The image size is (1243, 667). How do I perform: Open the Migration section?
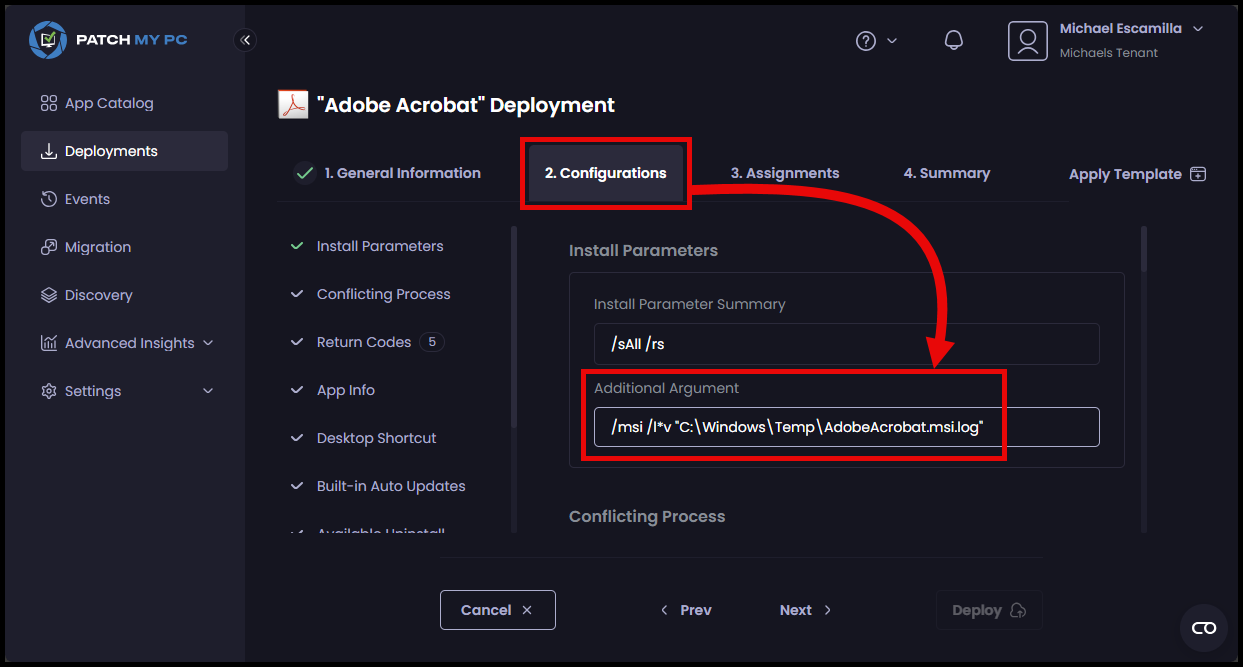pyautogui.click(x=97, y=246)
